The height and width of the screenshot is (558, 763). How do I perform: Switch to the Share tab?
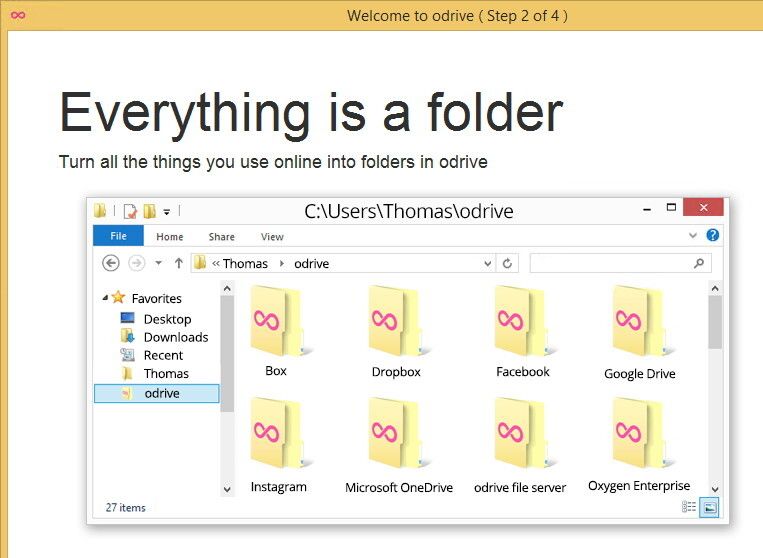(x=221, y=236)
